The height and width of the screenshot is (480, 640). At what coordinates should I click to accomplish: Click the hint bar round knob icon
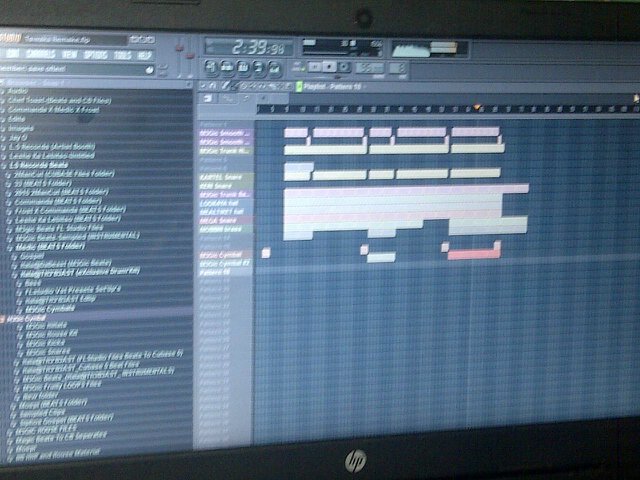coord(149,70)
